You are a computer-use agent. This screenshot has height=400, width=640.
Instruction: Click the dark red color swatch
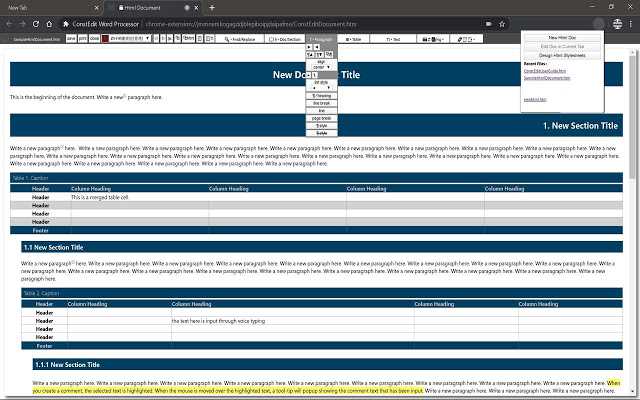click(104, 38)
